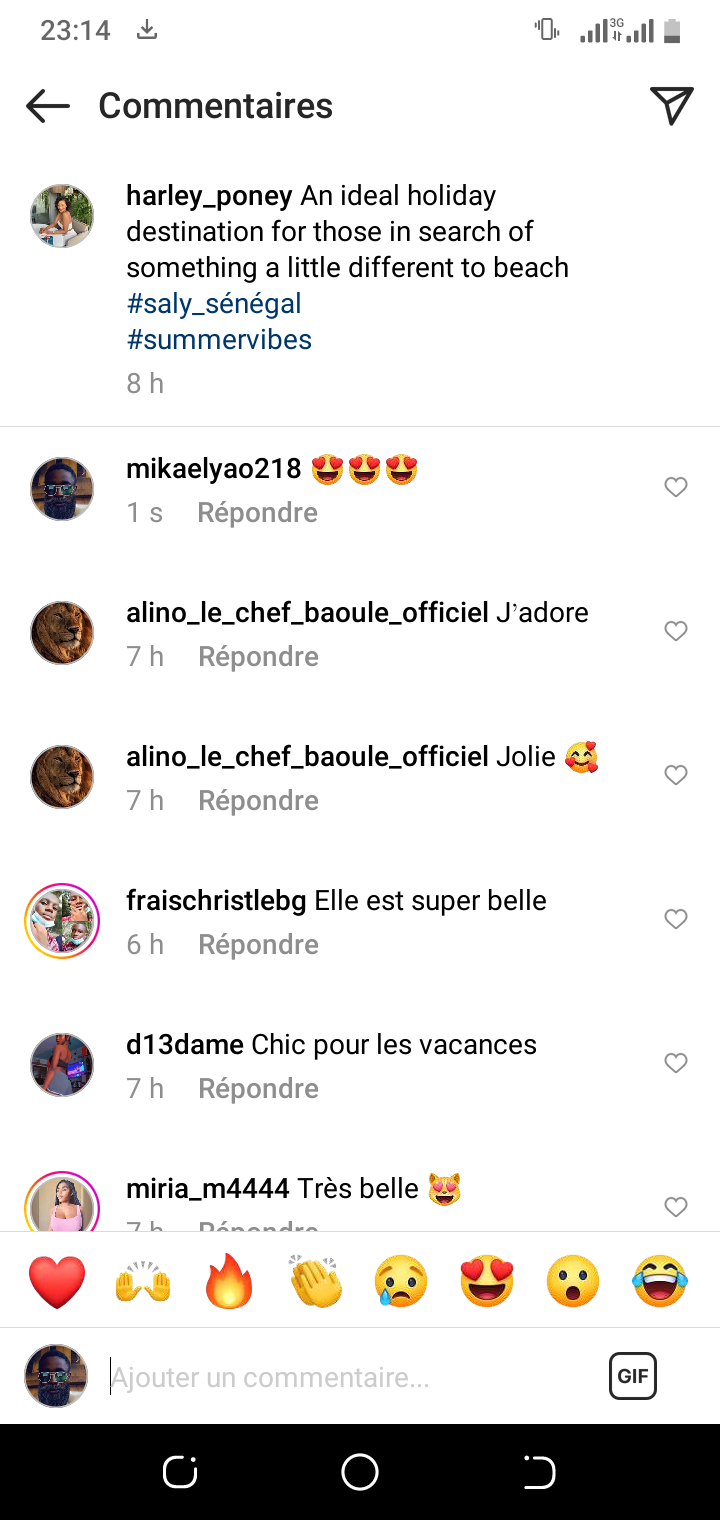Insert the raised hands emoji

(x=144, y=1283)
